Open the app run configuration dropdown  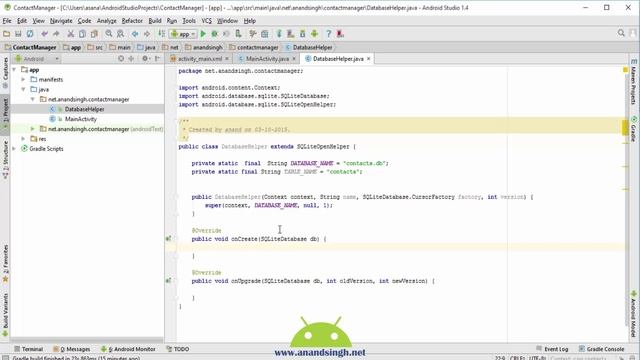coord(184,34)
